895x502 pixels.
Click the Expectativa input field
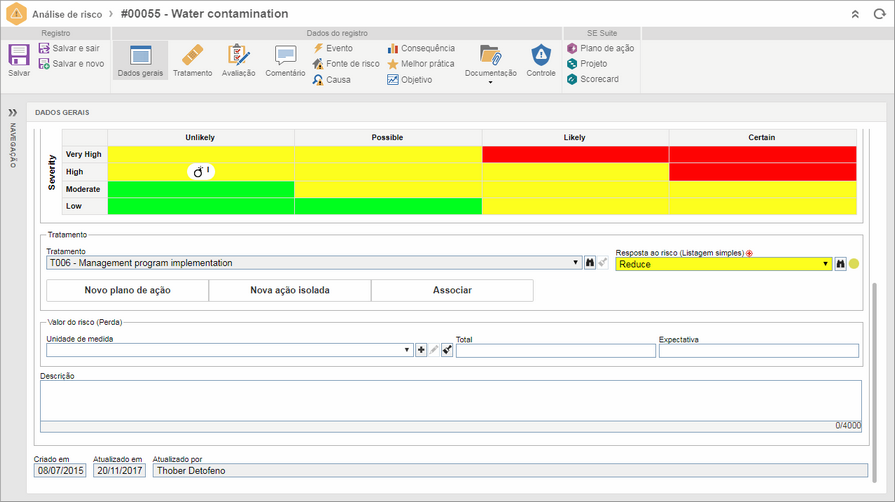pos(759,351)
